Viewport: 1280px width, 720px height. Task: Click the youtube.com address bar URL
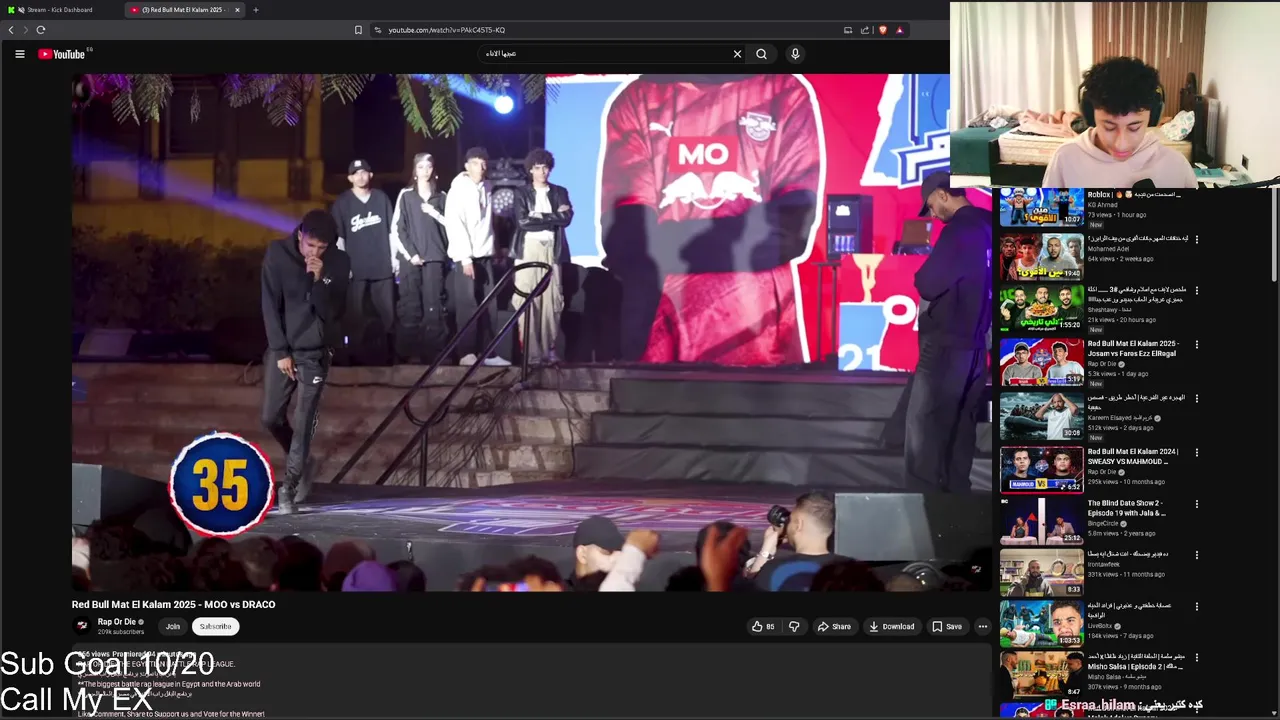(x=447, y=30)
